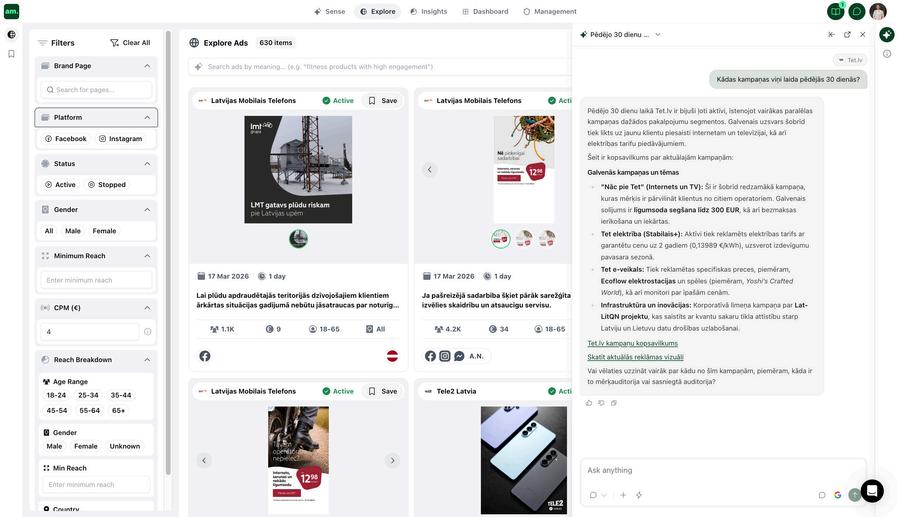
Task: Open the bookmark icon in the left sidebar
Action: [11, 54]
